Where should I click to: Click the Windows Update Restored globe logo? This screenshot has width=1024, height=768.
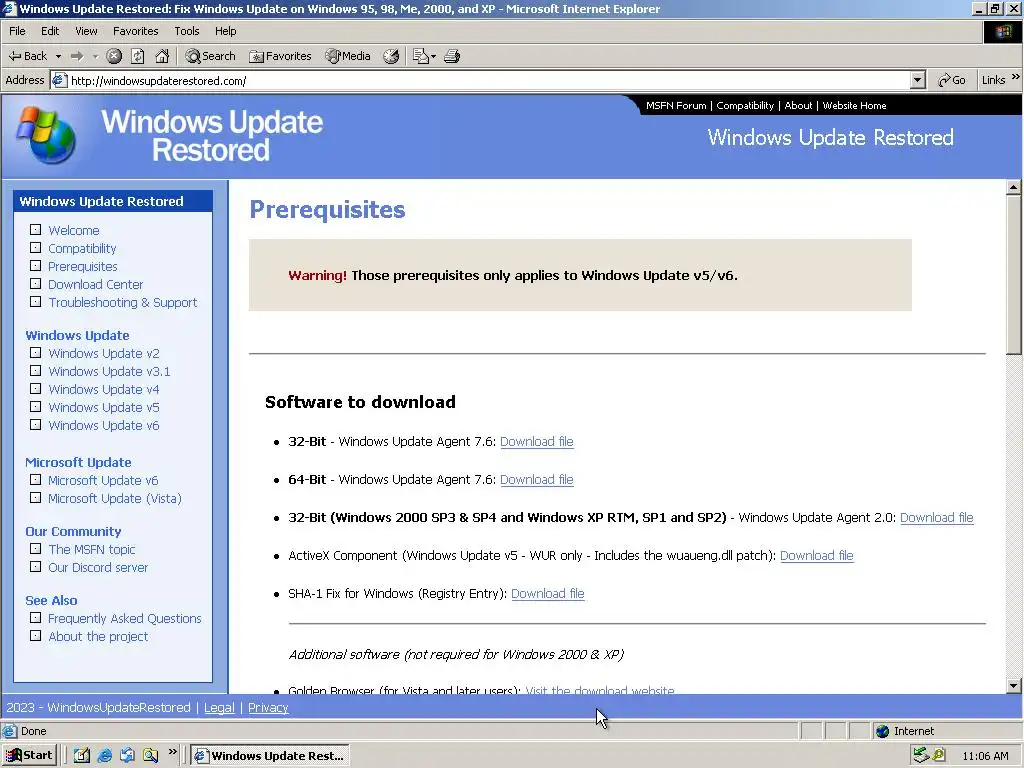(x=46, y=135)
